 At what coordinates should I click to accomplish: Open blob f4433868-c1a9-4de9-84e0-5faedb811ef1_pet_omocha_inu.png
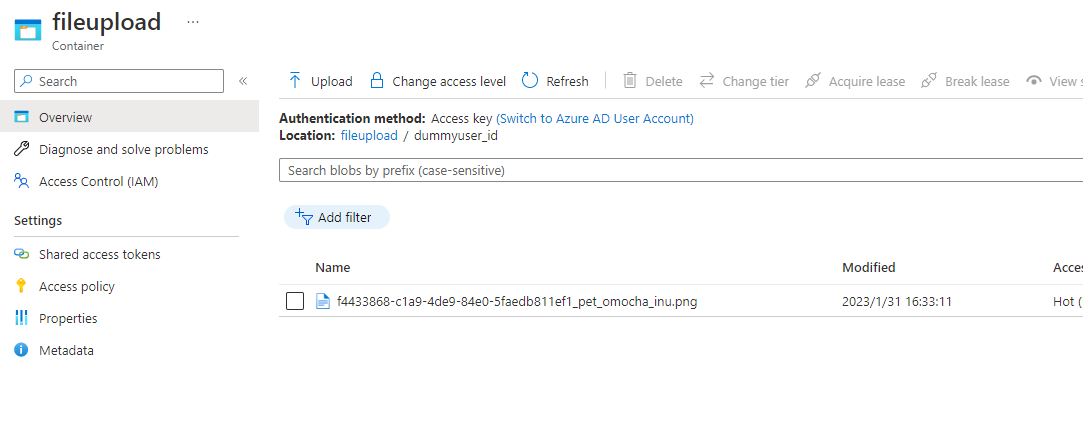point(517,302)
